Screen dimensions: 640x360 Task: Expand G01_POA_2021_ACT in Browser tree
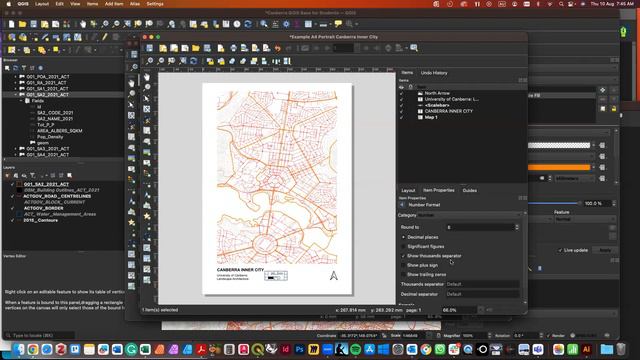click(16, 77)
